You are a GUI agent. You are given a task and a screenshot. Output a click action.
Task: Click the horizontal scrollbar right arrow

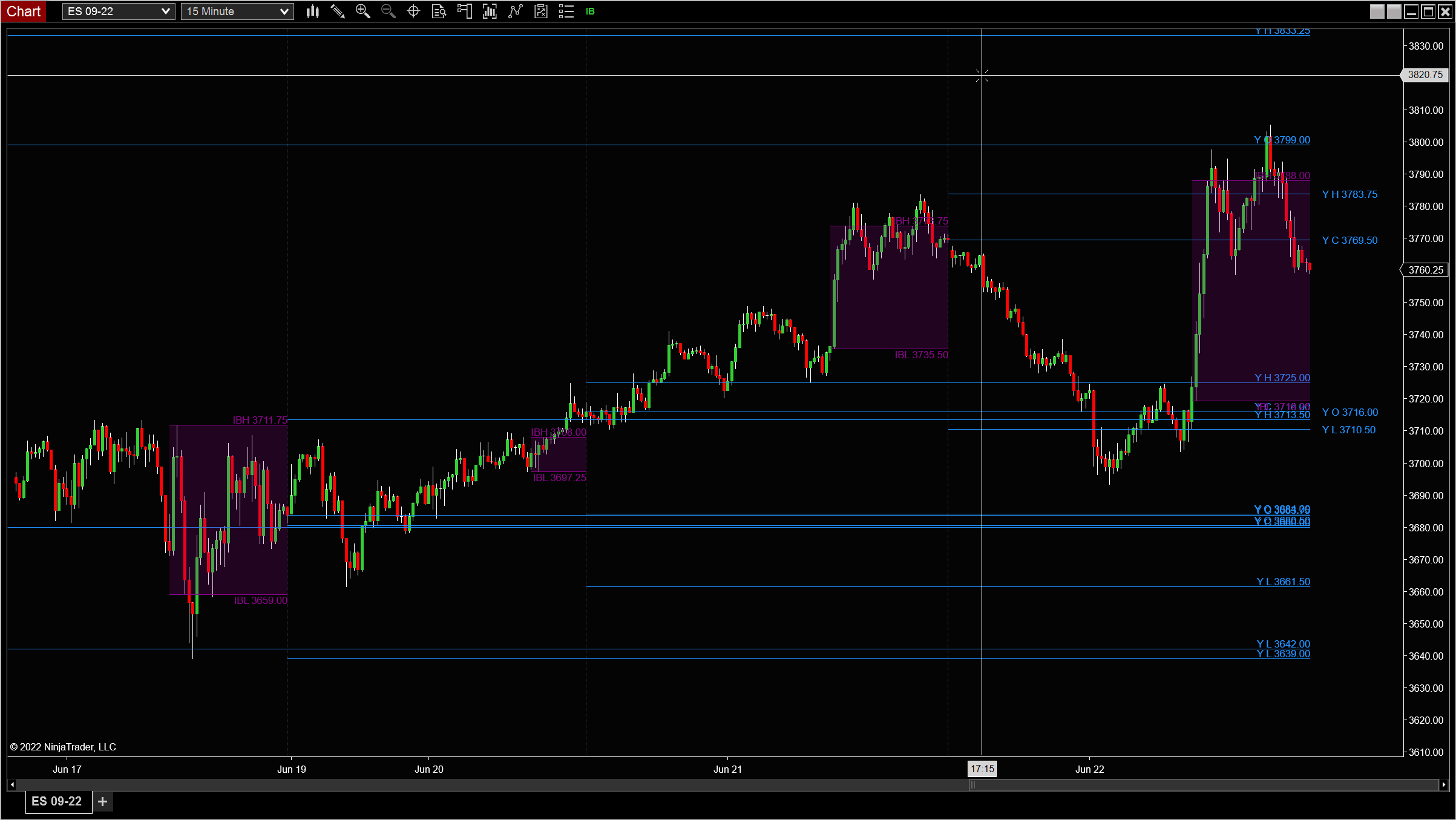point(1443,785)
